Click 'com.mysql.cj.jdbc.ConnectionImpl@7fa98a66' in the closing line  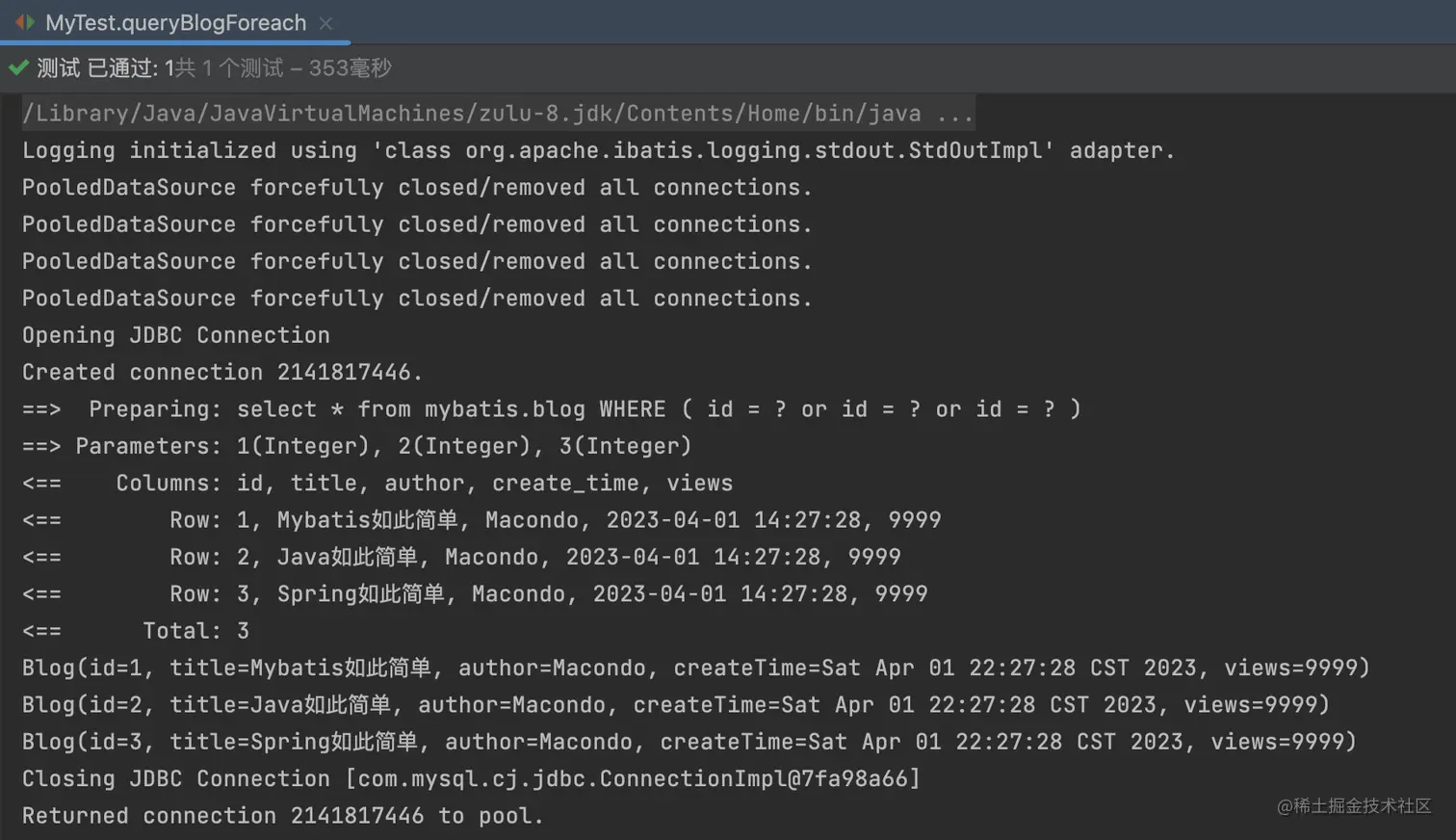point(633,778)
